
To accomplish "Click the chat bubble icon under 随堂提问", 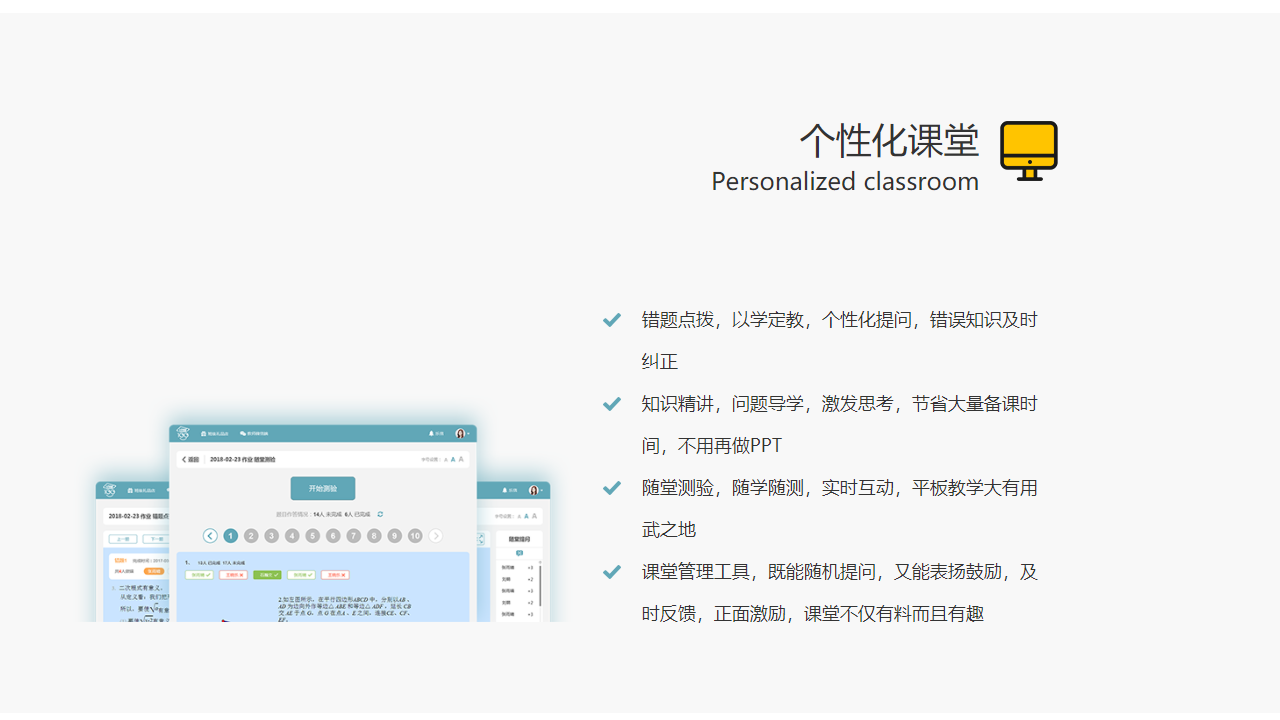I will point(520,553).
